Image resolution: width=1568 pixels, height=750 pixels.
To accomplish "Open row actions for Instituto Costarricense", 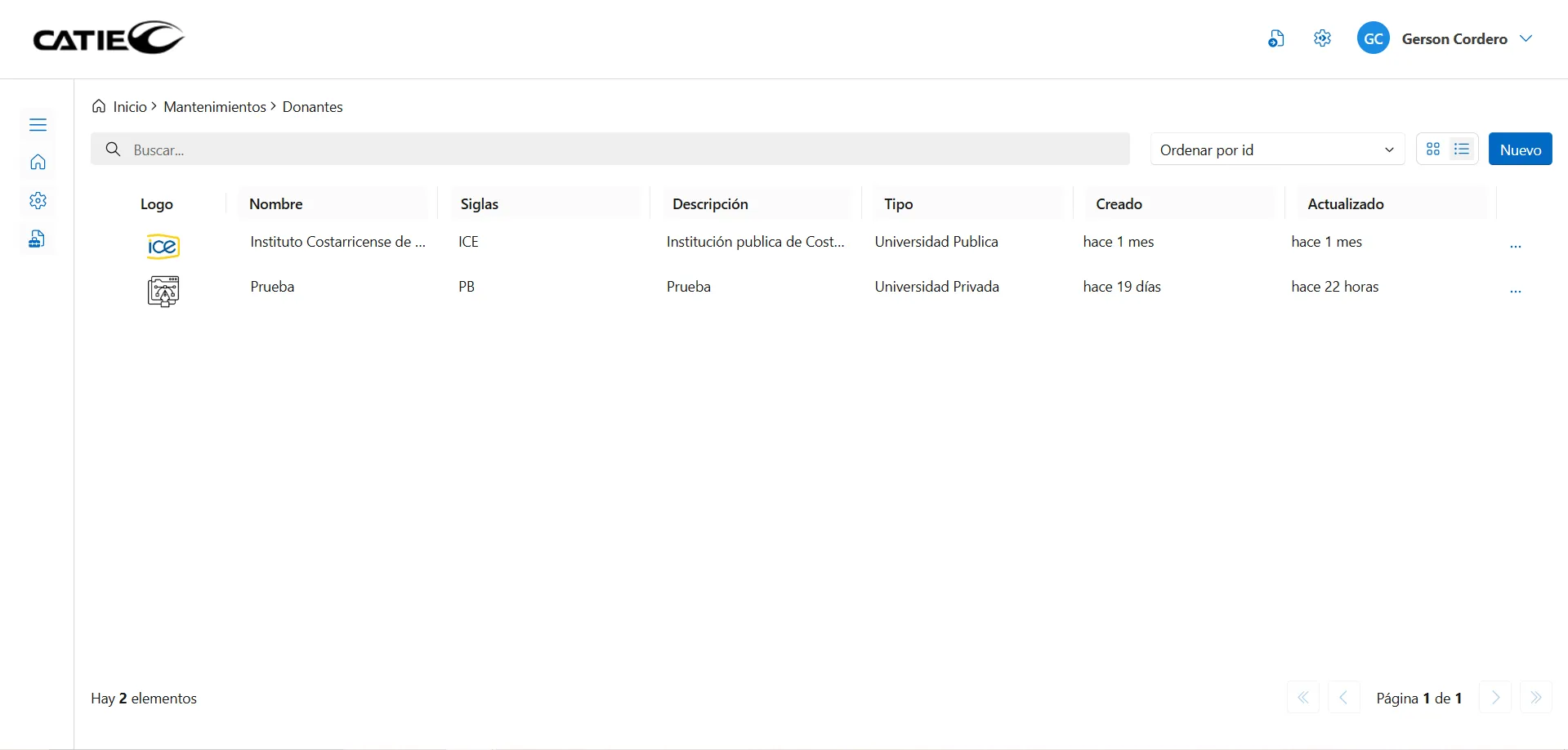I will coord(1515,246).
